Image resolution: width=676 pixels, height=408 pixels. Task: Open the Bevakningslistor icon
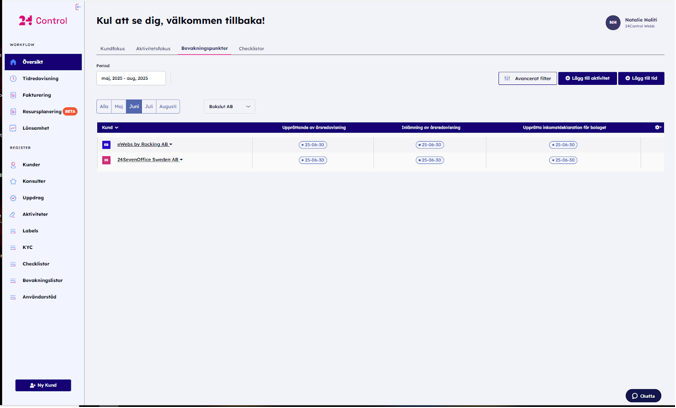click(x=13, y=281)
